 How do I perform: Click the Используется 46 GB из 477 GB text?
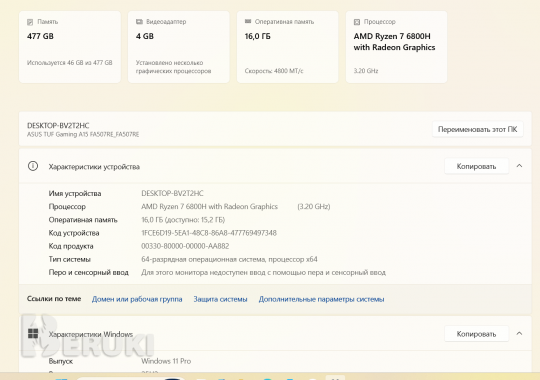click(x=70, y=63)
